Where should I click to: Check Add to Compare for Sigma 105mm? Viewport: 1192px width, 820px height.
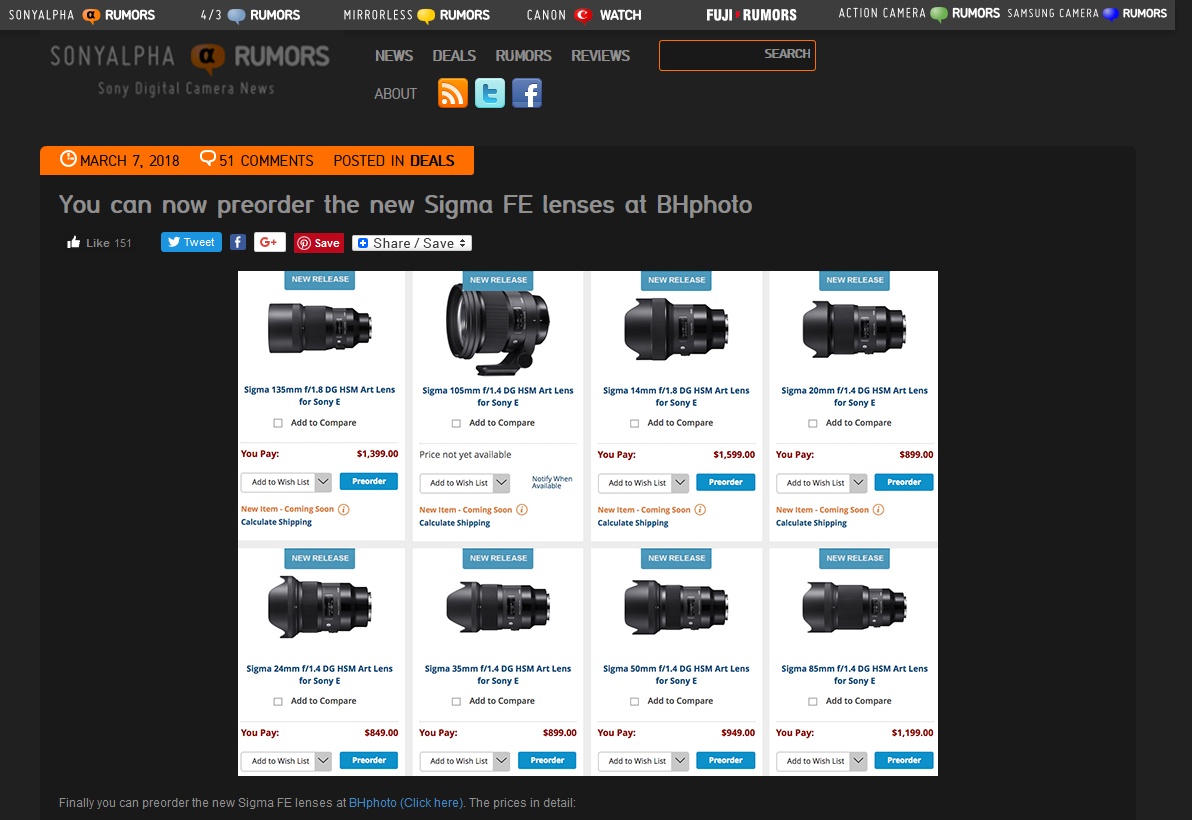[456, 423]
